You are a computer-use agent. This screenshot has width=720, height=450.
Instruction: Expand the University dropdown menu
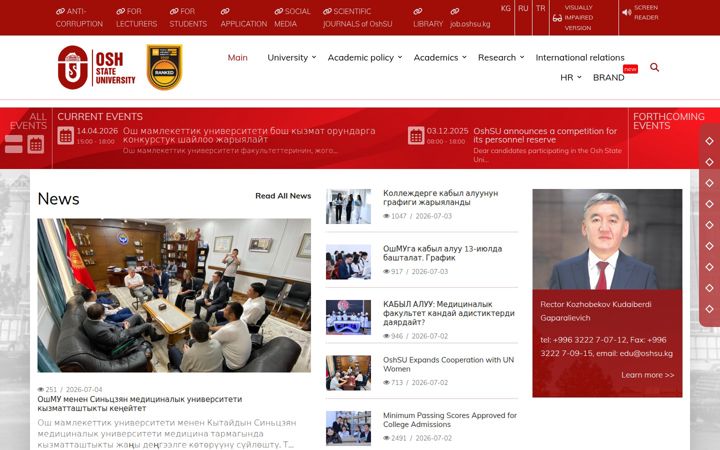[292, 57]
